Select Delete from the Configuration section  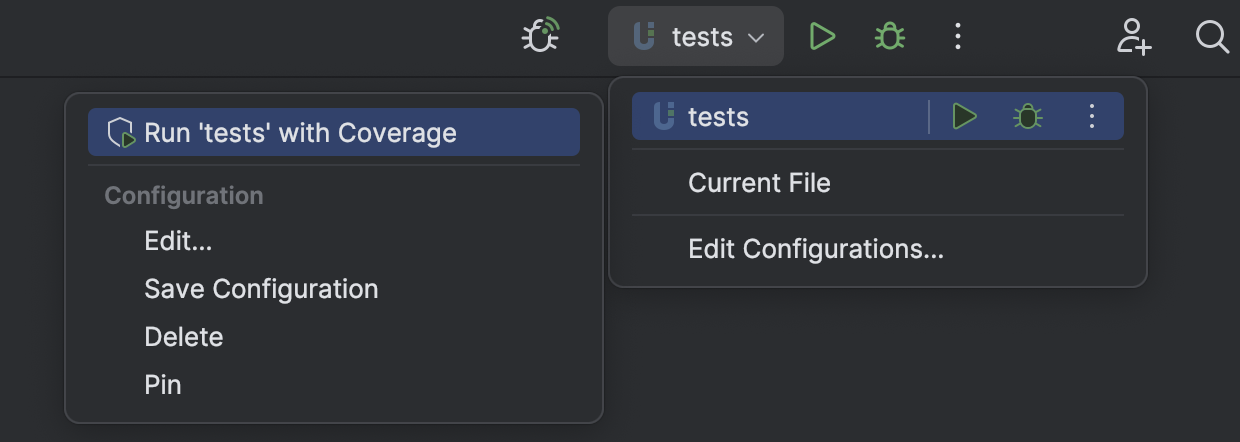click(x=183, y=337)
